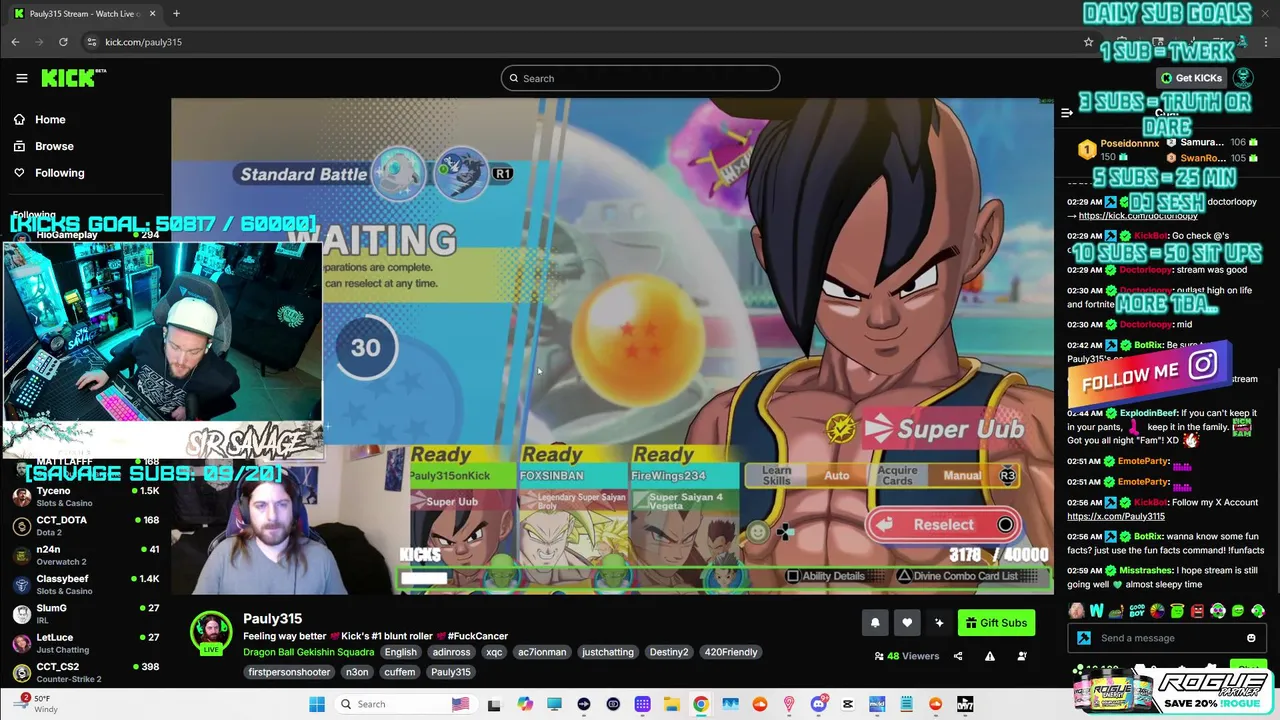Viewport: 1280px width, 720px height.
Task: Go to Home in the sidebar
Action: [x=50, y=119]
